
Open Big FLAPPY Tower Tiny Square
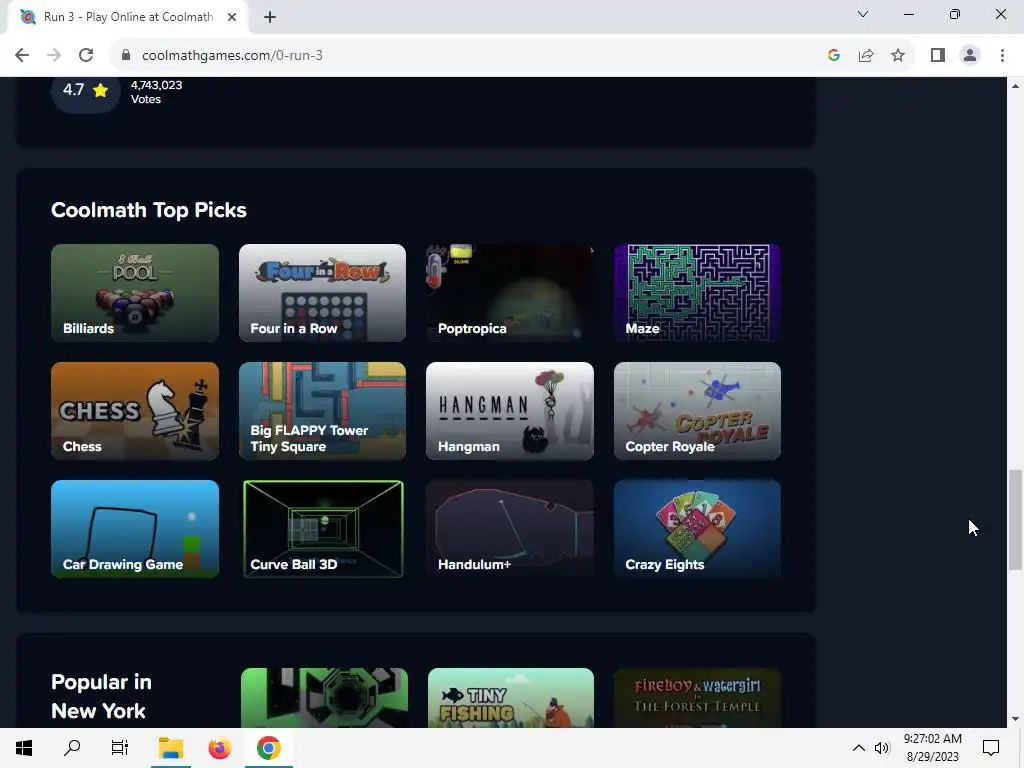[322, 411]
